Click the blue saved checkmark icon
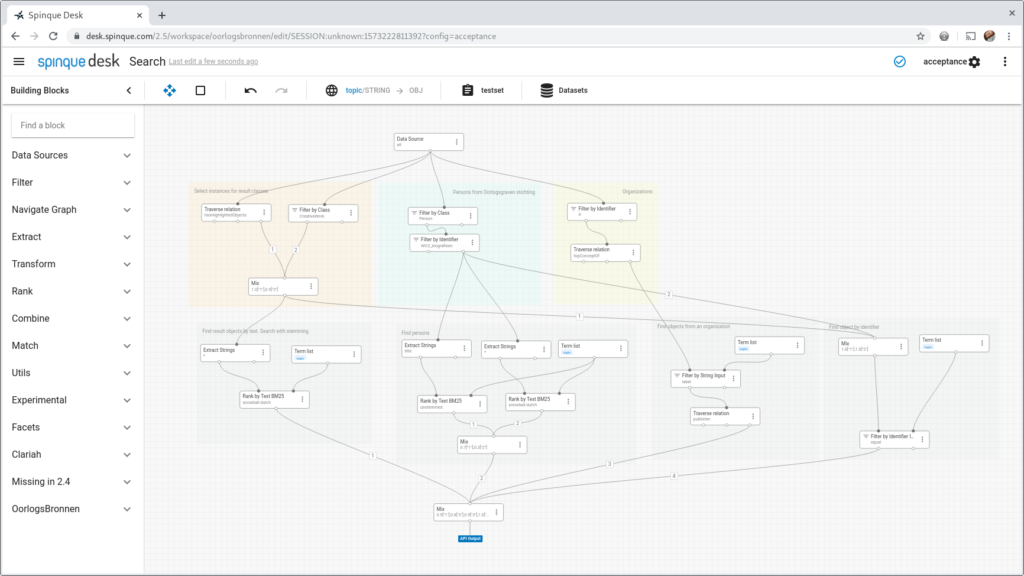Screen dimensions: 1024x576 [x=900, y=61]
